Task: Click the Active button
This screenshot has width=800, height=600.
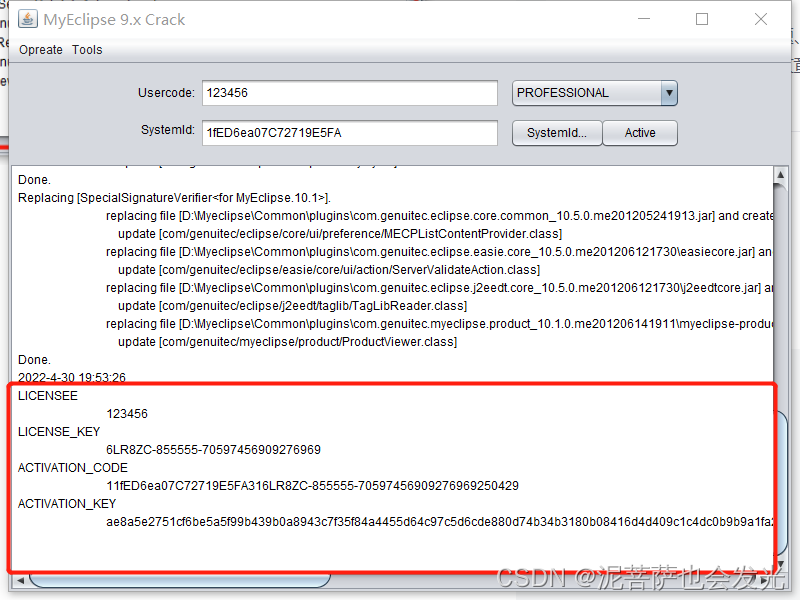Action: (x=640, y=133)
